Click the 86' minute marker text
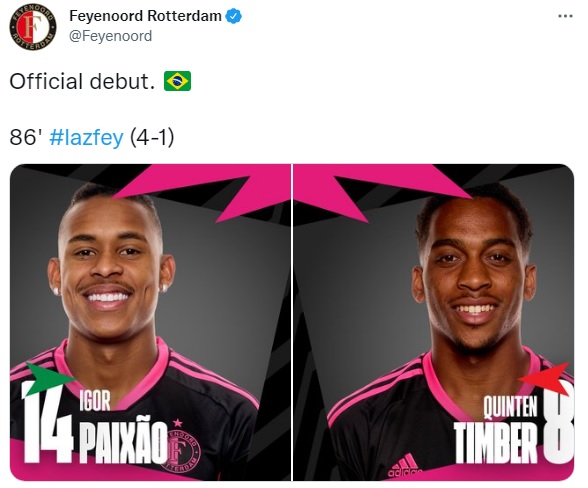The width and height of the screenshot is (588, 488). 26,137
